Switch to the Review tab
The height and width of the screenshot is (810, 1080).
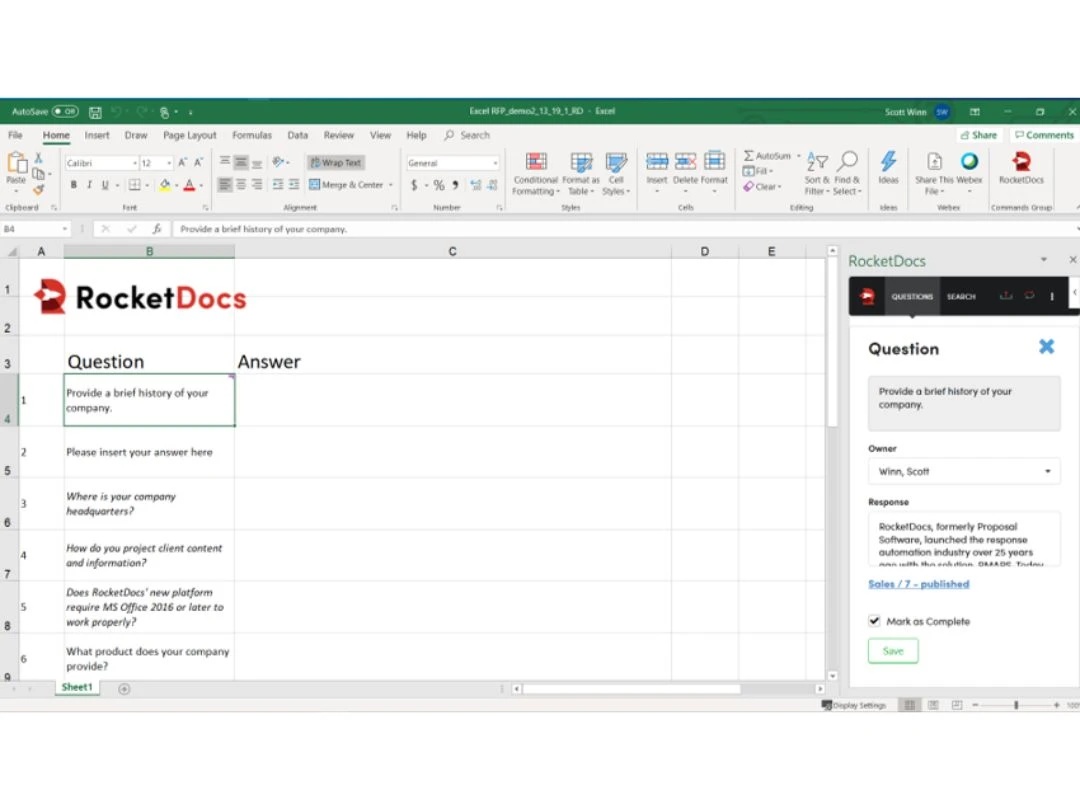click(x=339, y=135)
